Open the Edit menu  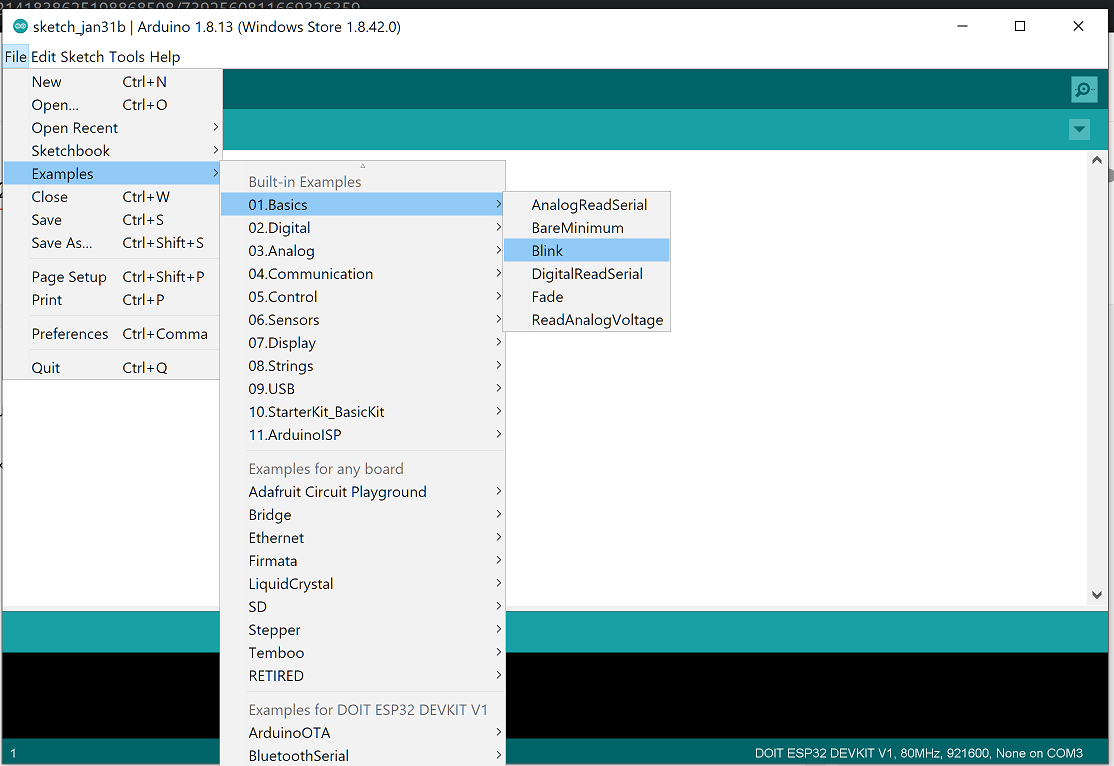tap(43, 57)
